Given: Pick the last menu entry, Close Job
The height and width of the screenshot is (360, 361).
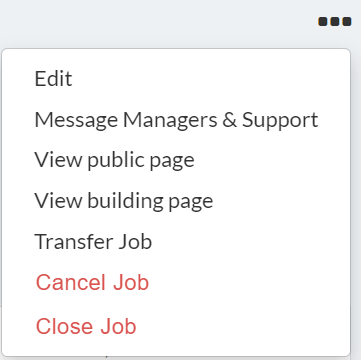Looking at the screenshot, I should [x=86, y=326].
